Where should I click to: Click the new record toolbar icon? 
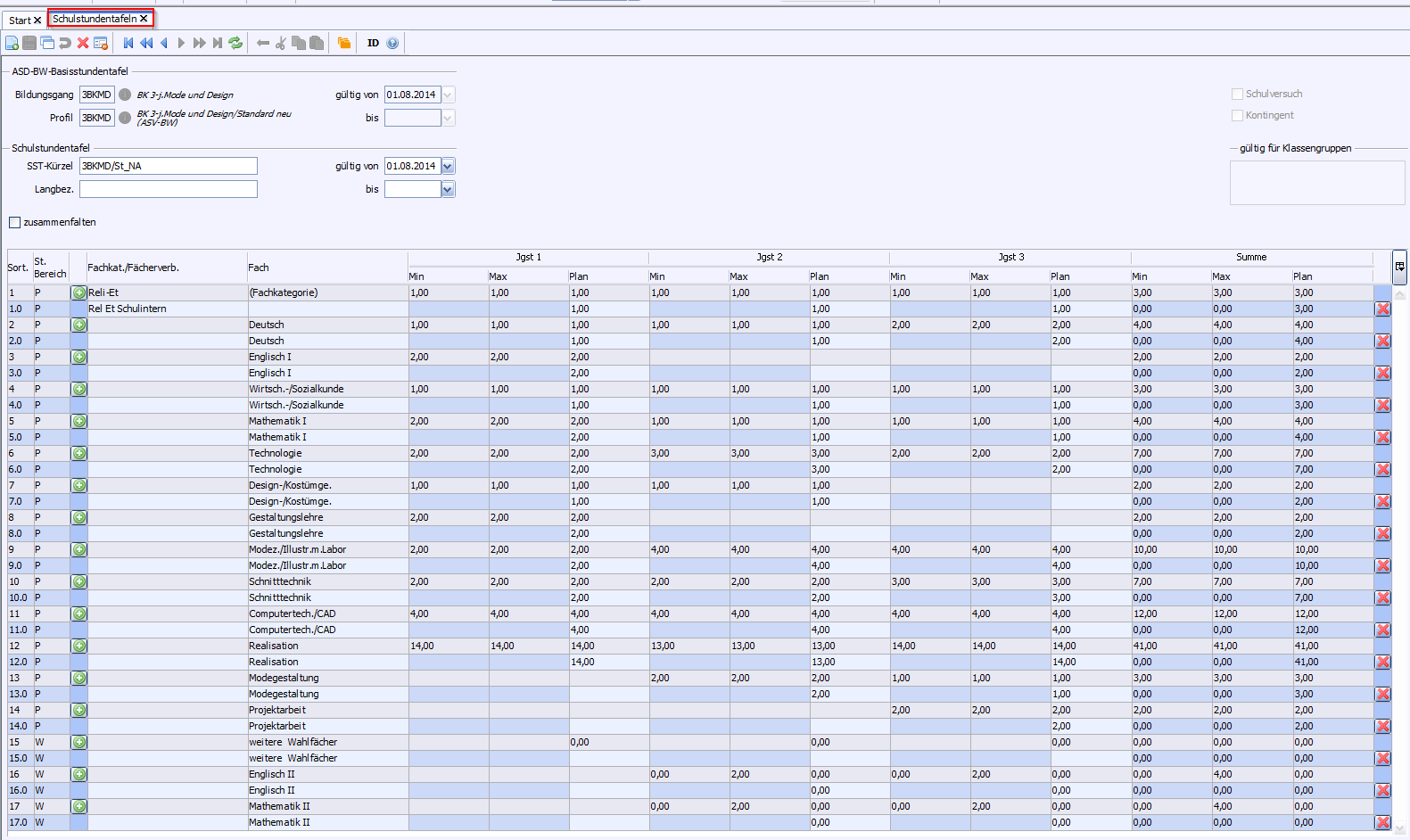[12, 43]
